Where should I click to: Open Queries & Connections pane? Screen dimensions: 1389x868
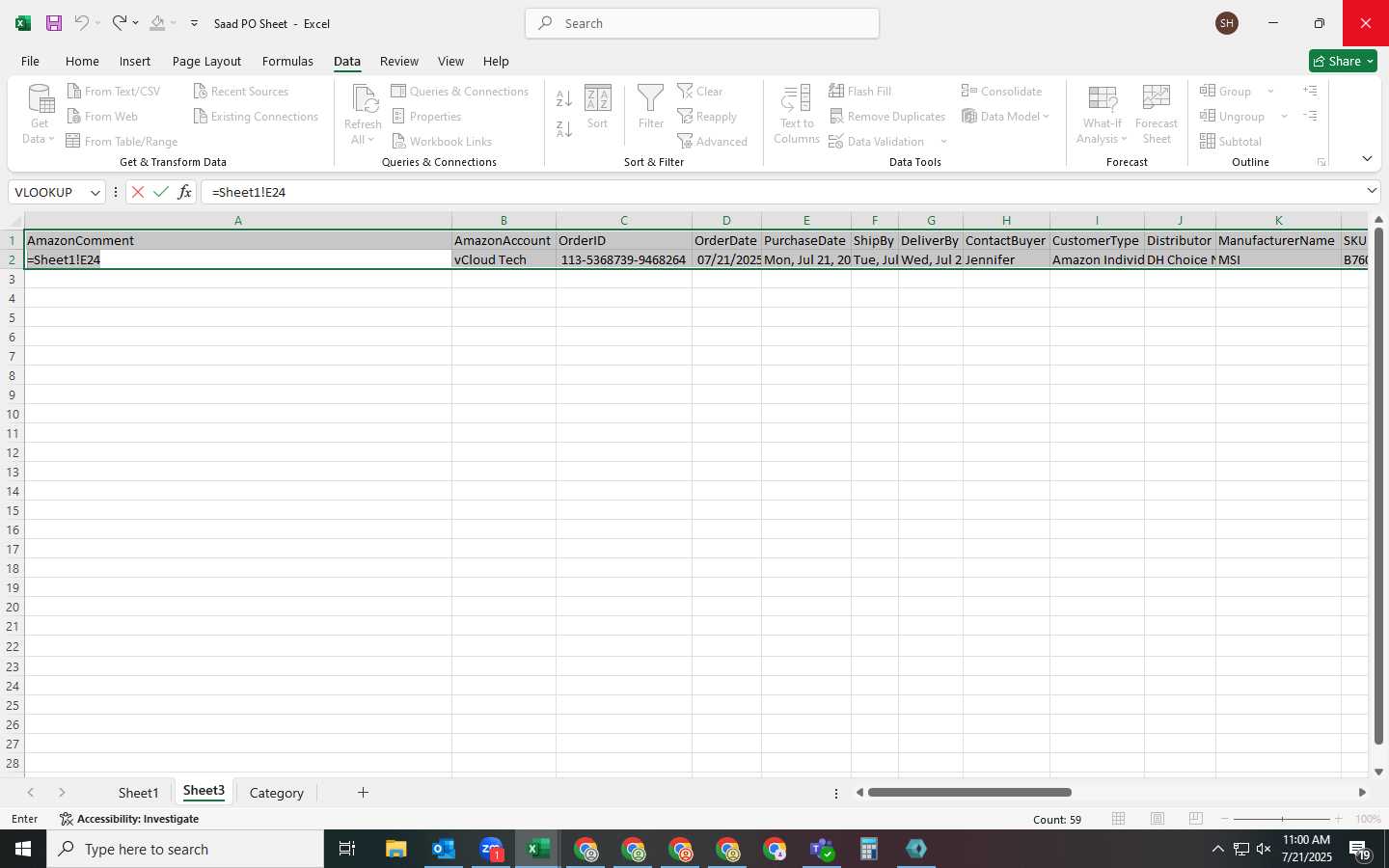460,91
